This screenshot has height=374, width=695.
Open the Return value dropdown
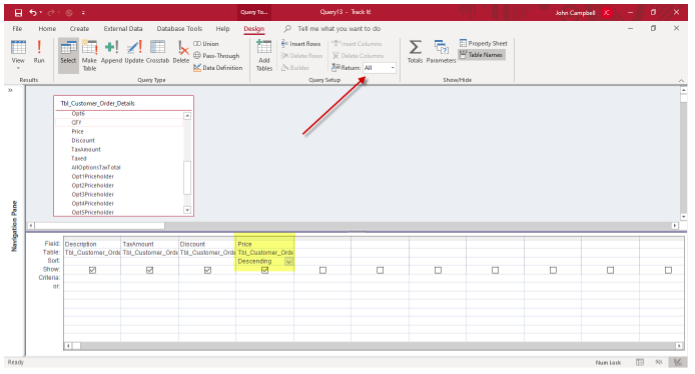click(392, 68)
